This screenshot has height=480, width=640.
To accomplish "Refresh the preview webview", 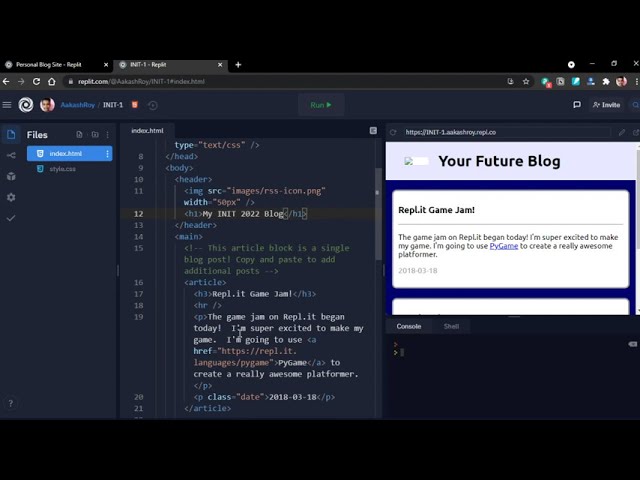I will coord(393,132).
